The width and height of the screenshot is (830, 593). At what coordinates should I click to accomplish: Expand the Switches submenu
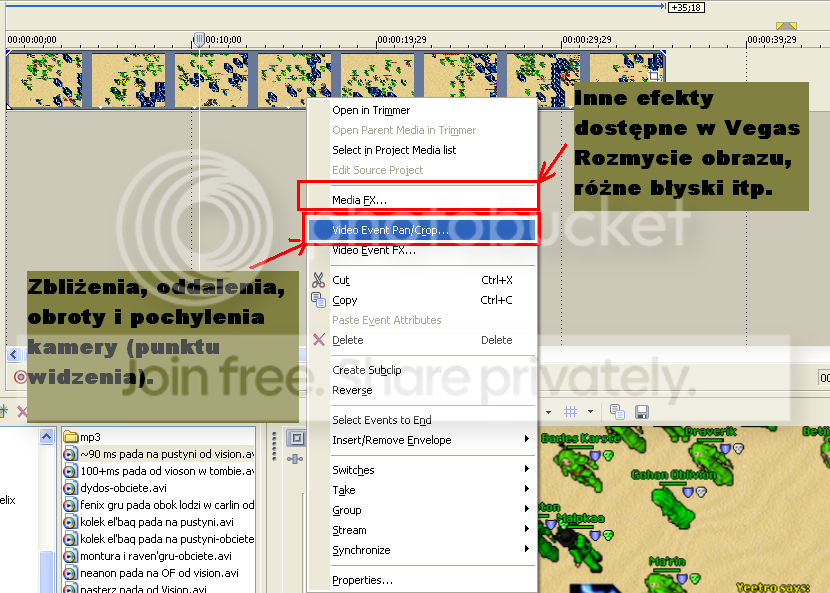(x=422, y=470)
